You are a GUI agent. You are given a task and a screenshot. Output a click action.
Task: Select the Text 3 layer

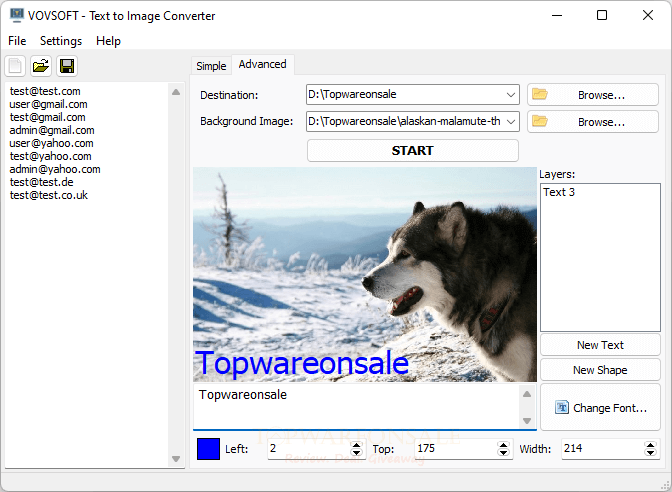click(x=559, y=192)
